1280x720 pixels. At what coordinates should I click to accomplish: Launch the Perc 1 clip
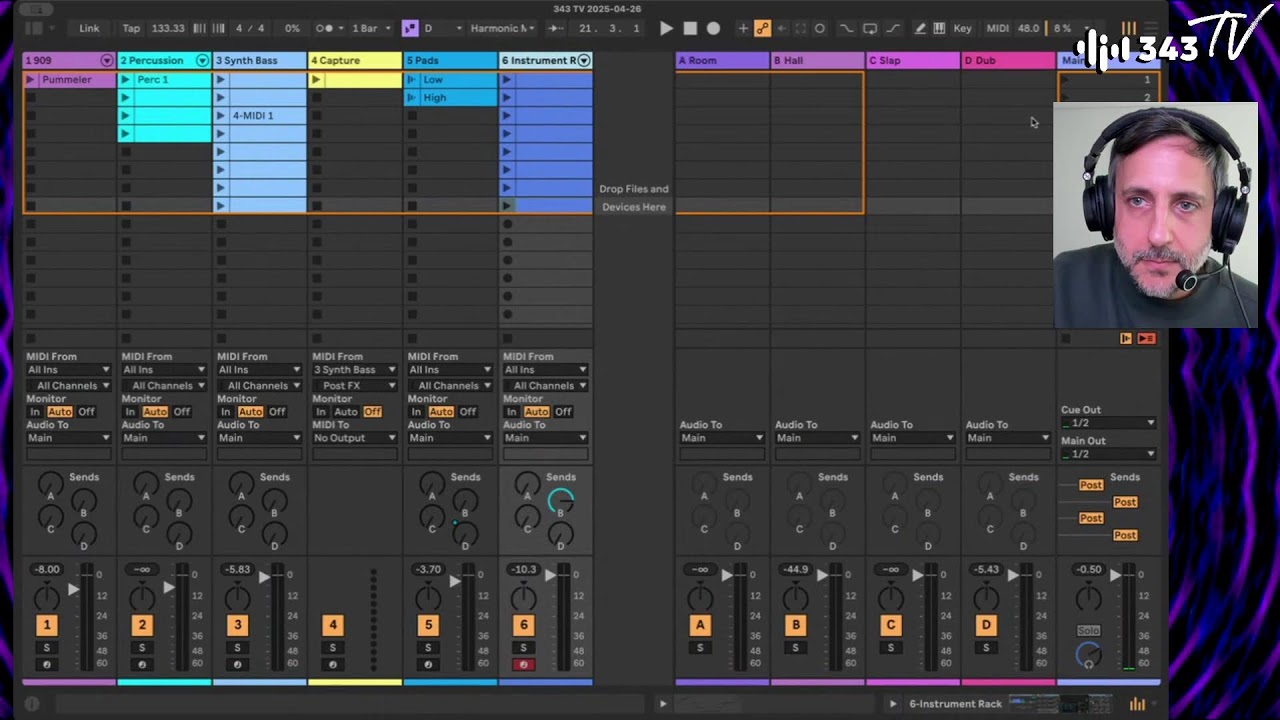pos(125,80)
